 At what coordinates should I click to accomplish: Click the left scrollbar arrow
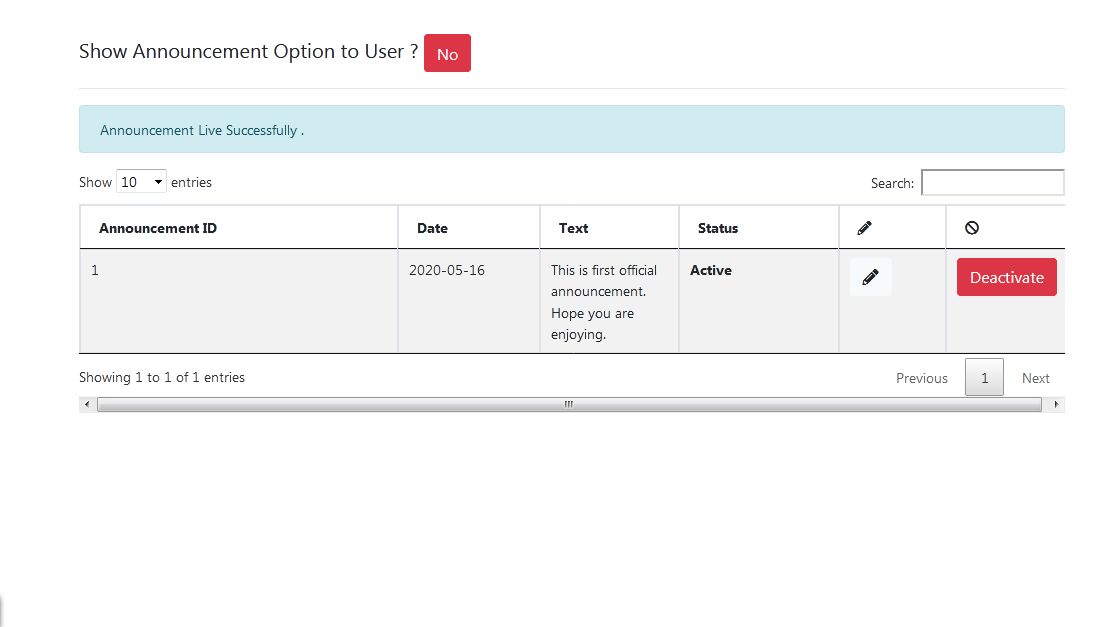tap(87, 404)
